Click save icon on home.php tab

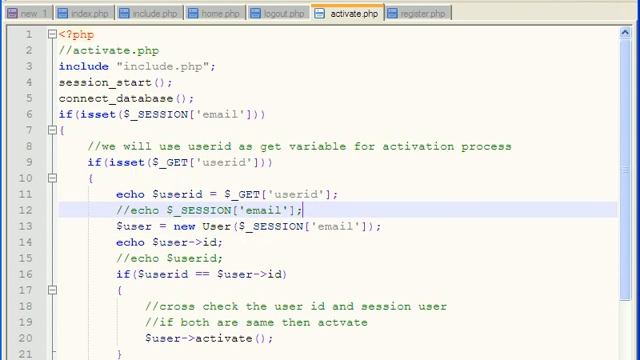click(x=193, y=13)
